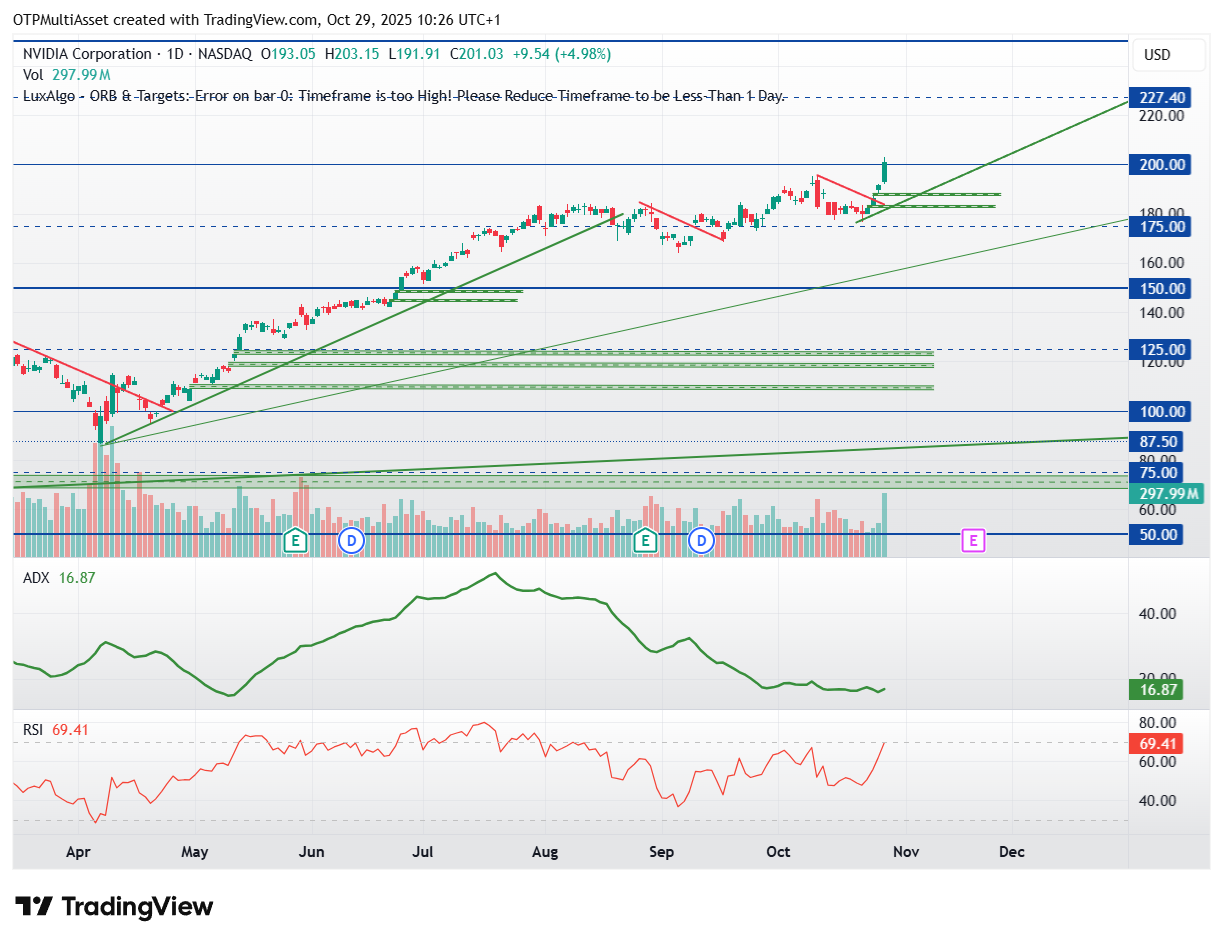Click the 227.40 price level label

pos(1156,97)
